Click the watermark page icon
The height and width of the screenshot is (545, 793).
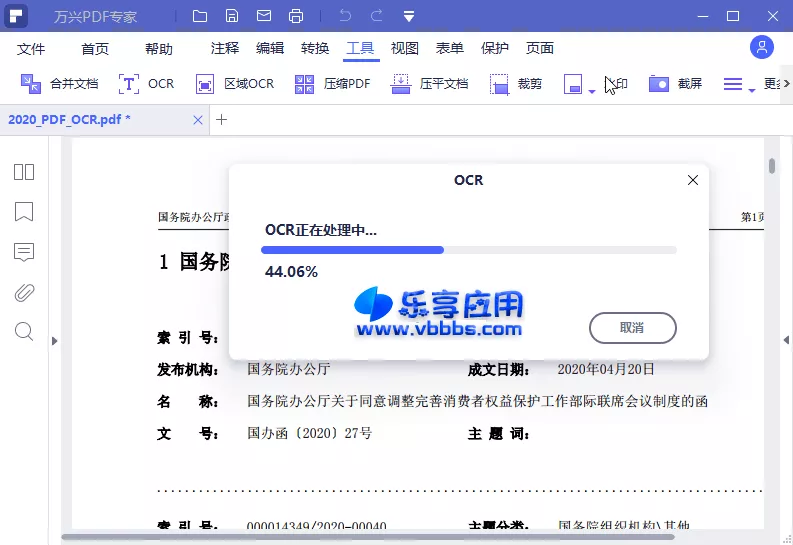point(573,84)
